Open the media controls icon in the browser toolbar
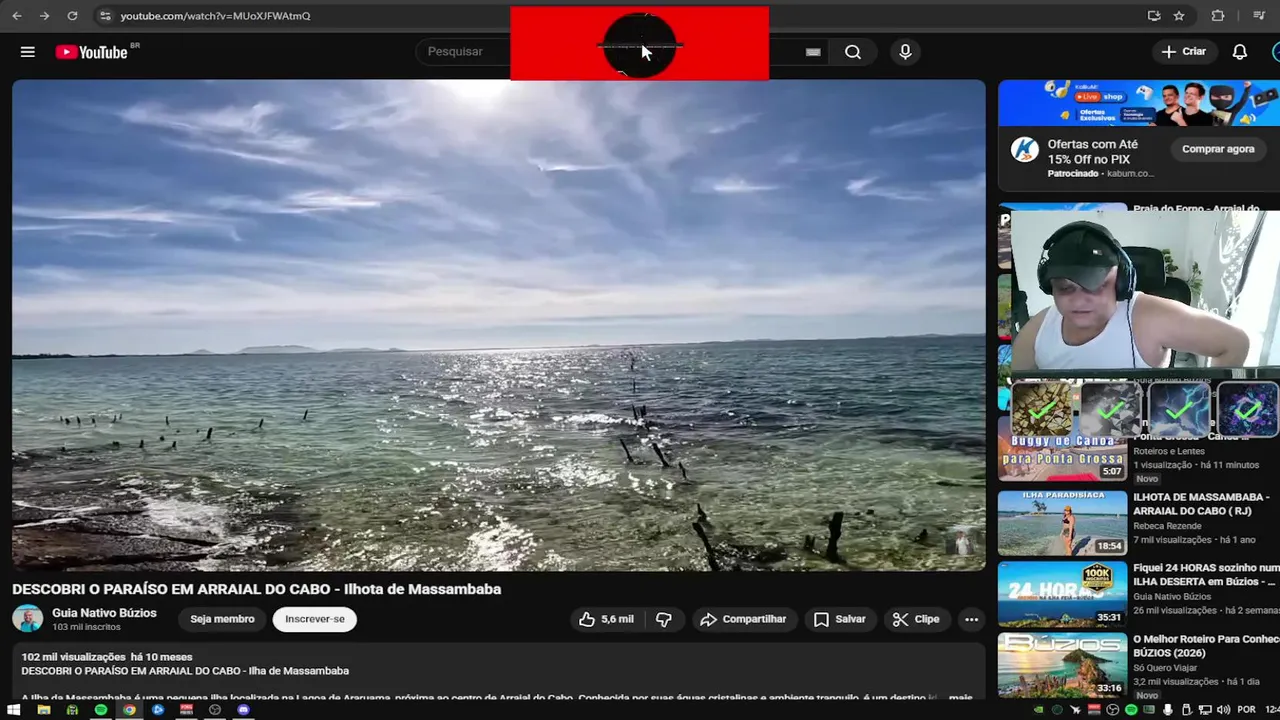Image resolution: width=1280 pixels, height=720 pixels. point(1258,16)
